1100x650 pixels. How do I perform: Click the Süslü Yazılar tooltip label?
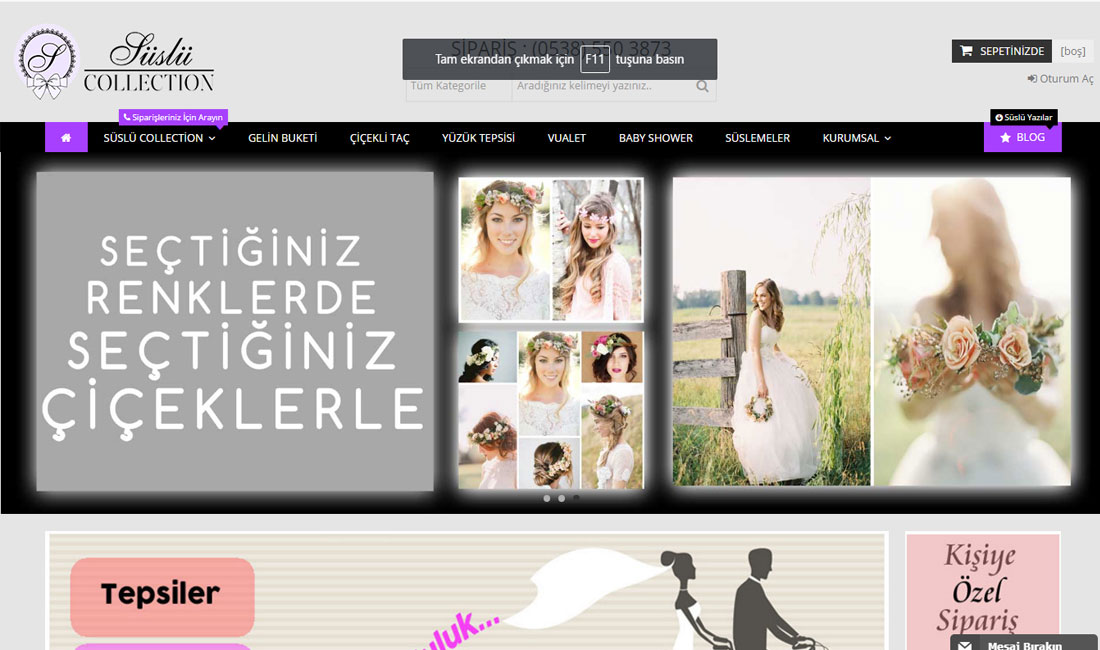pyautogui.click(x=1024, y=117)
